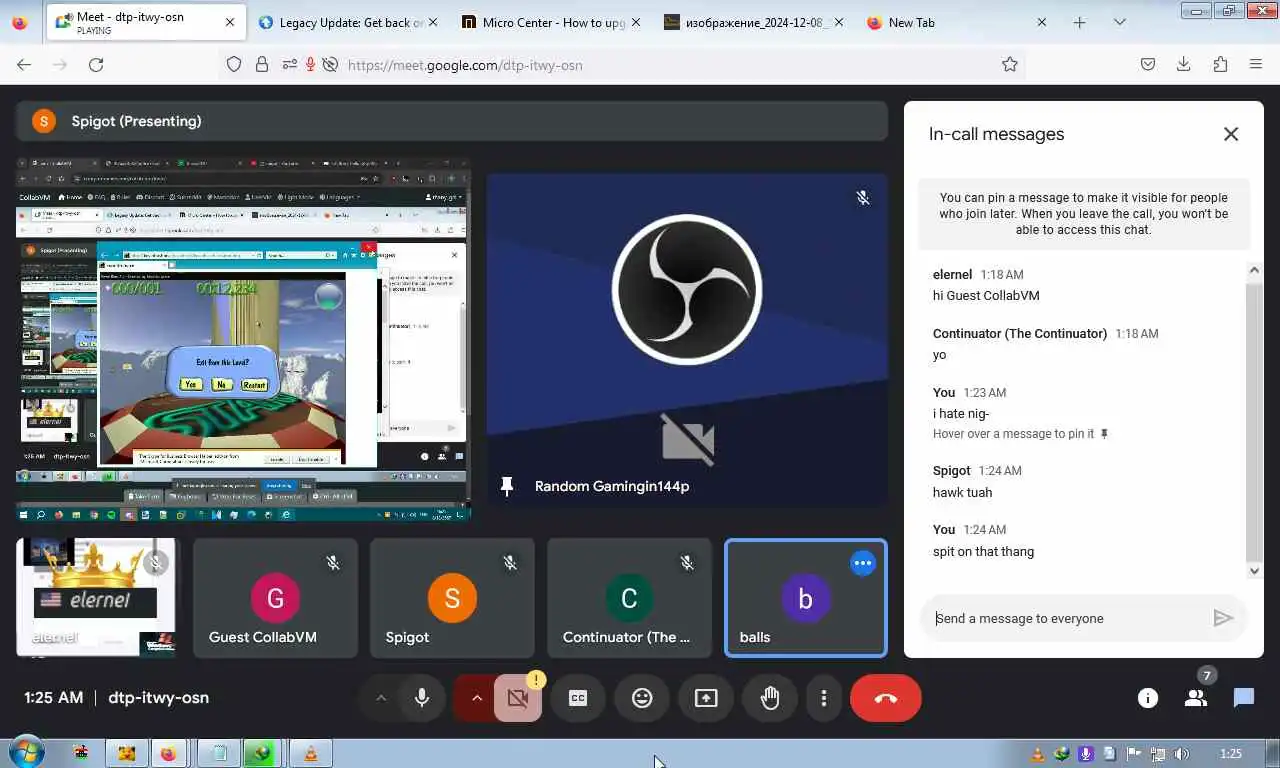This screenshot has width=1280, height=768.
Task: Switch to the Legacy Update browser tab
Action: [348, 22]
